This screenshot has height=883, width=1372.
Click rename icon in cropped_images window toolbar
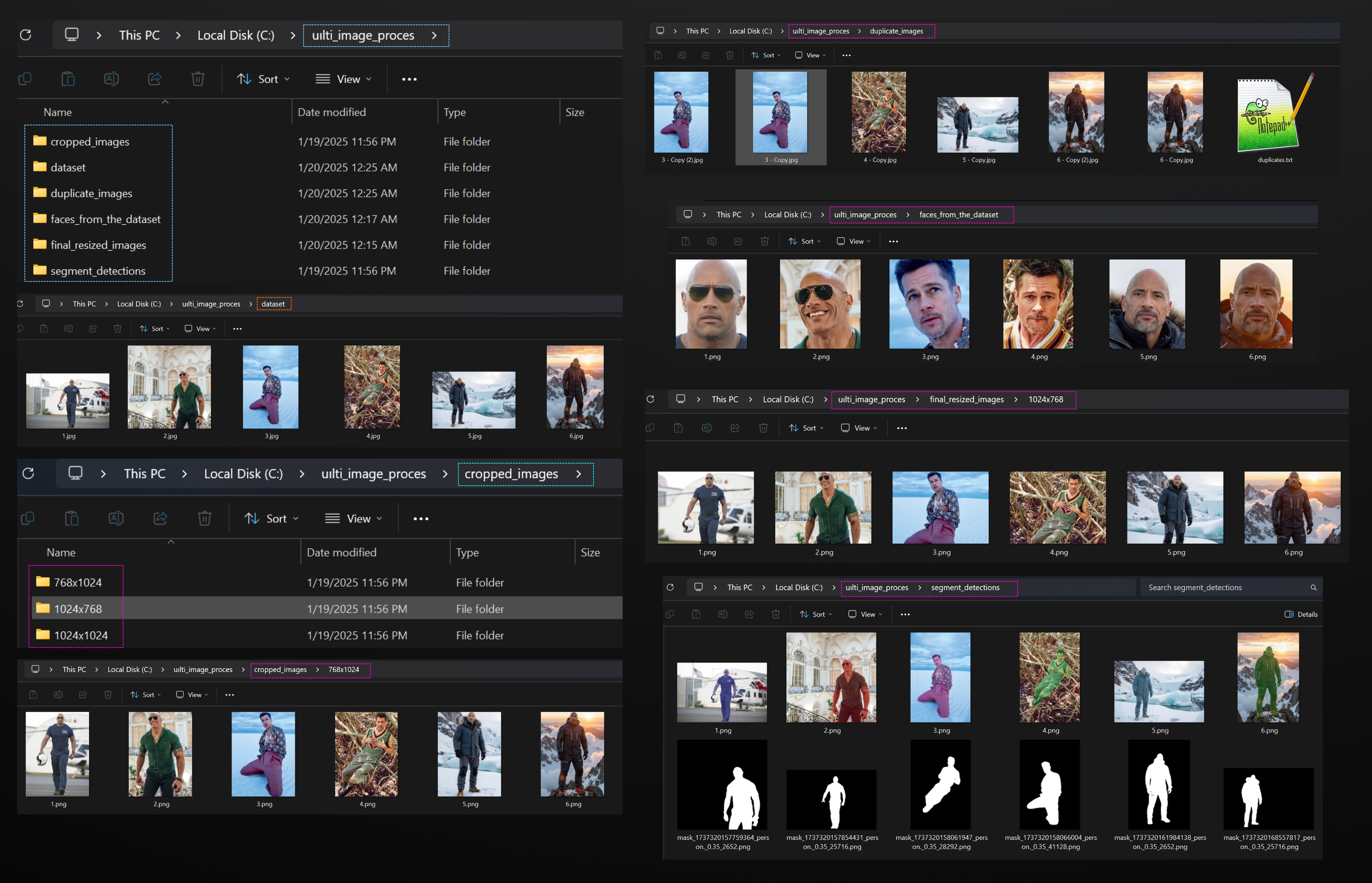tap(116, 518)
